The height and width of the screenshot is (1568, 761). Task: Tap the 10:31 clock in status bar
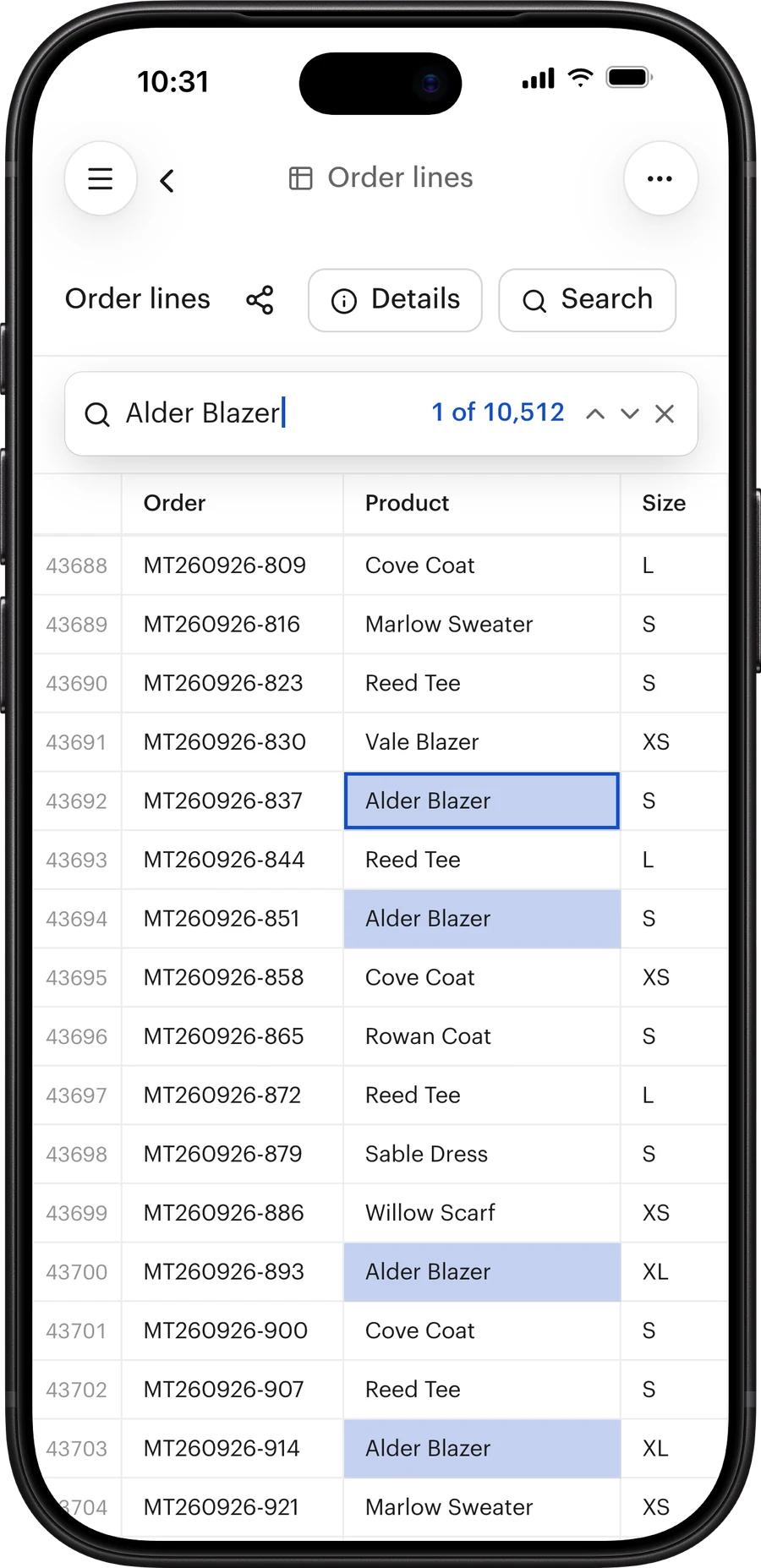(173, 82)
